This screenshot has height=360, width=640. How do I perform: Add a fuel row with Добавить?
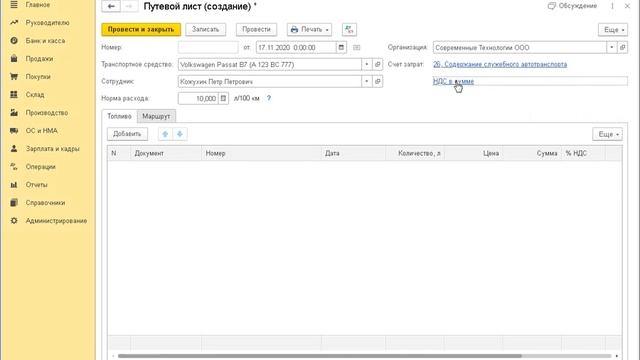(x=127, y=134)
